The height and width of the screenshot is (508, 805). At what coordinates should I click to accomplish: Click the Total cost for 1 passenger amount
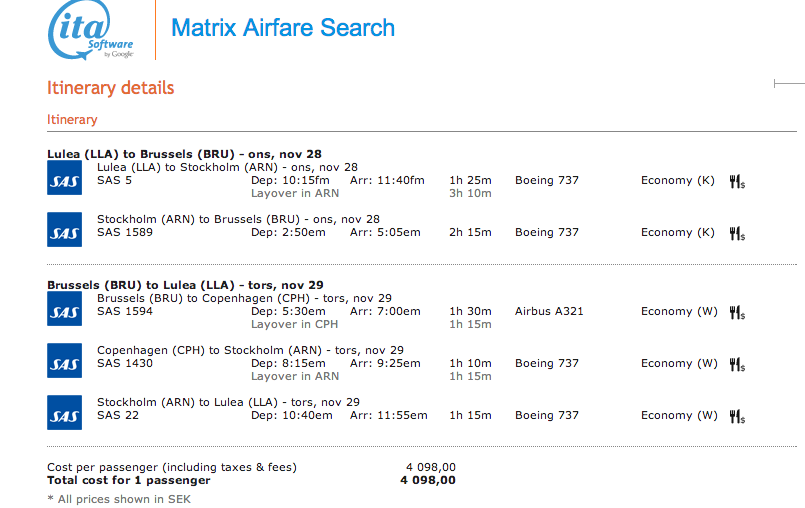click(428, 481)
